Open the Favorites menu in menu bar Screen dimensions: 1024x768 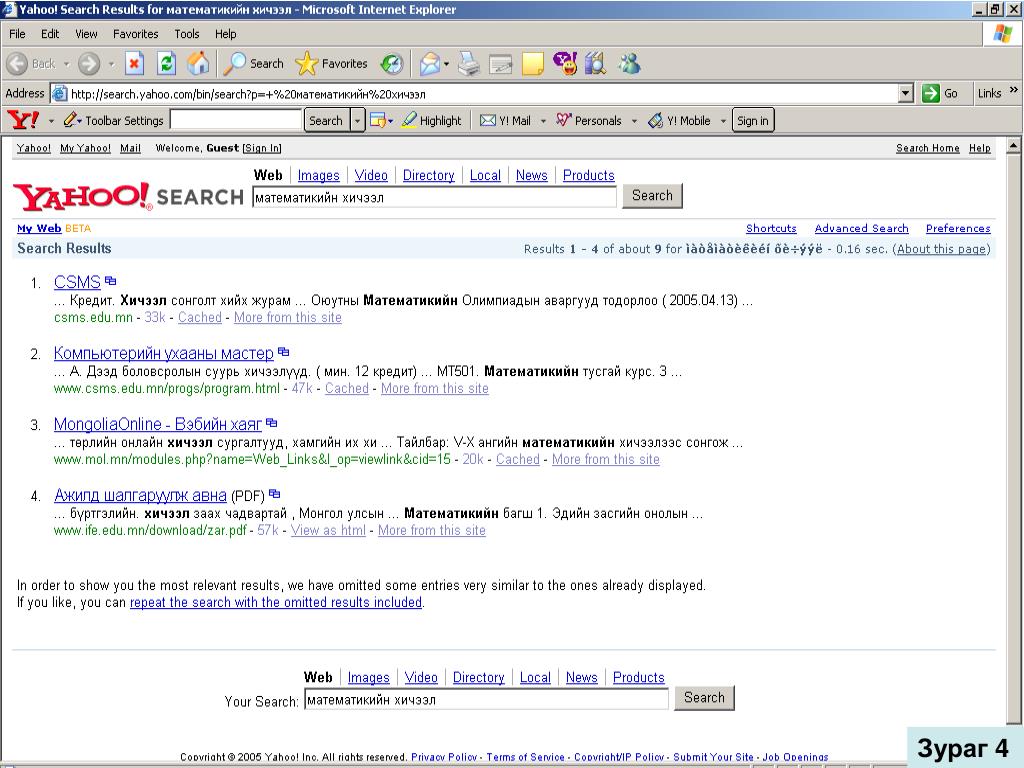(x=135, y=34)
